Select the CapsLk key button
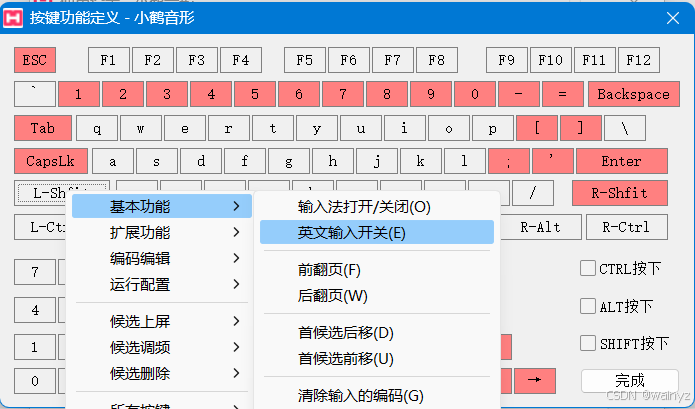The width and height of the screenshot is (695, 409). (51, 161)
